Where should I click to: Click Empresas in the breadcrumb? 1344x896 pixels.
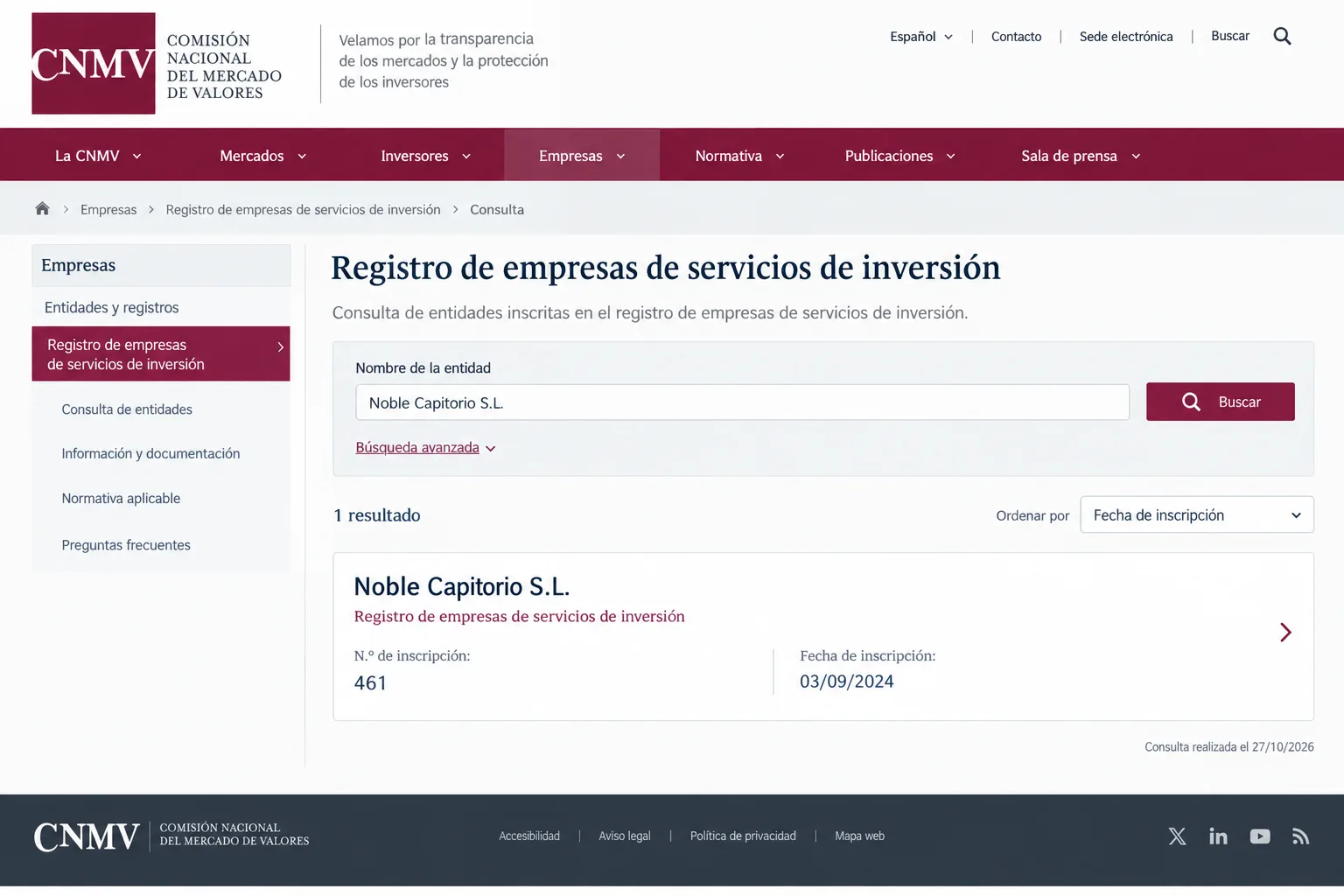coord(108,209)
